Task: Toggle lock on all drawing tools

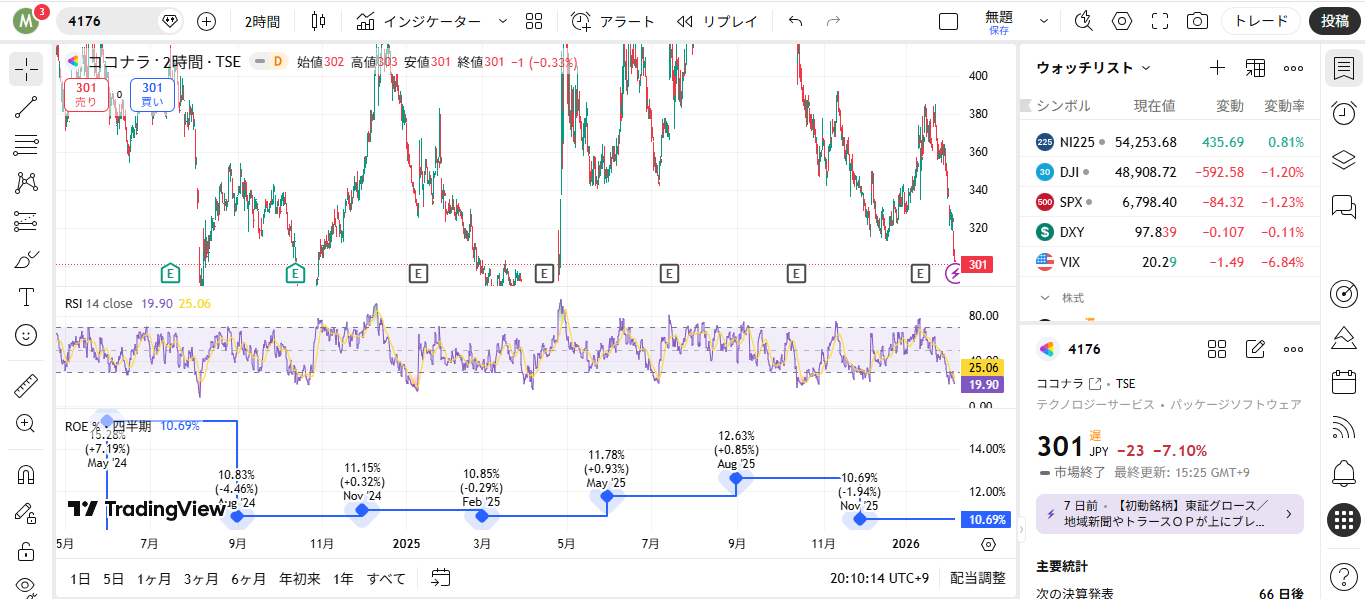Action: pos(26,550)
